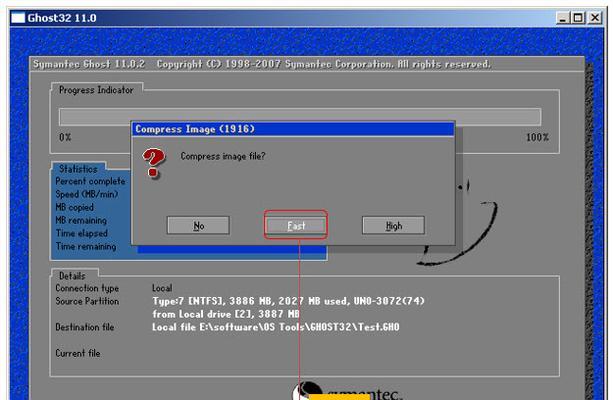Click the Symantec Ghost 11.0.2 copyright header

tap(261, 64)
